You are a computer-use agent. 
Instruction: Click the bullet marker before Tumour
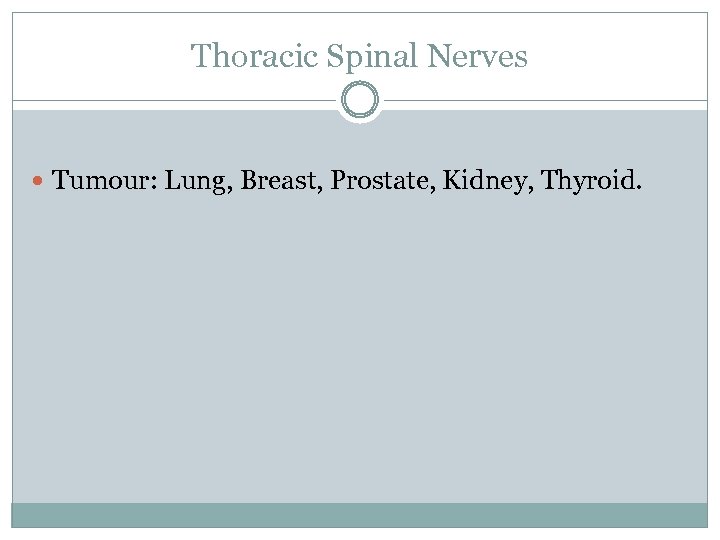[x=39, y=181]
